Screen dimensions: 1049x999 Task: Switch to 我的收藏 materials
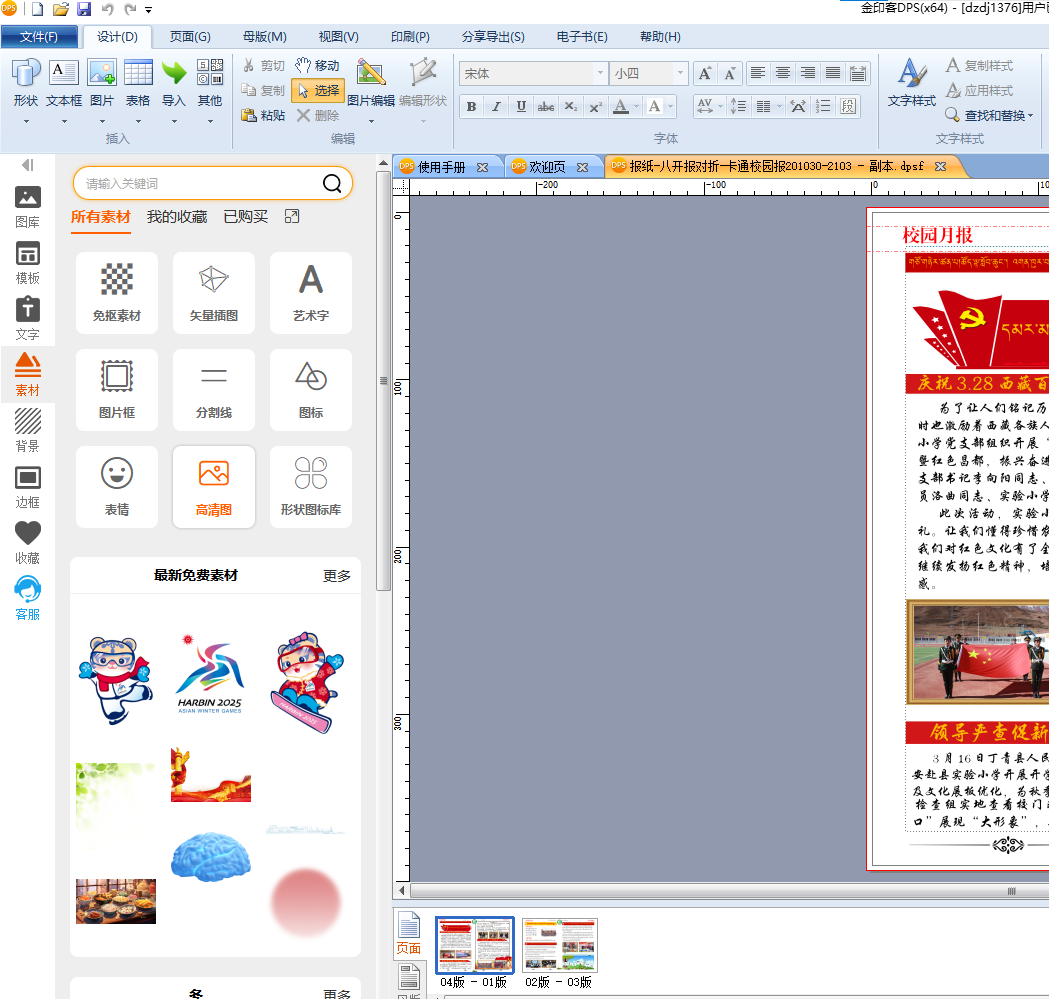click(x=177, y=217)
